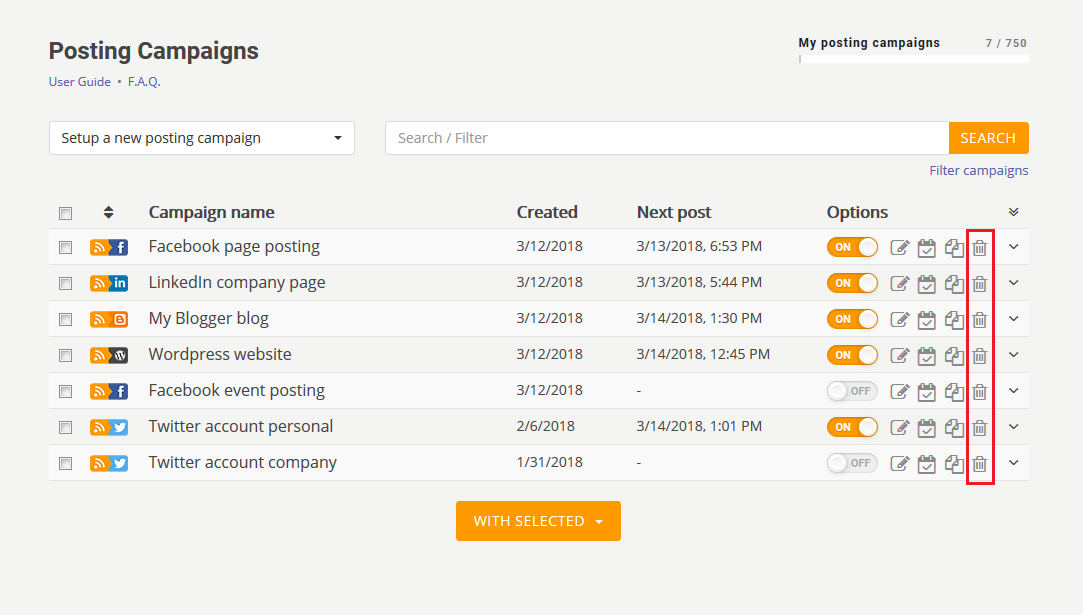Open the WITH SELECTED dropdown
This screenshot has height=615, width=1083.
click(538, 521)
